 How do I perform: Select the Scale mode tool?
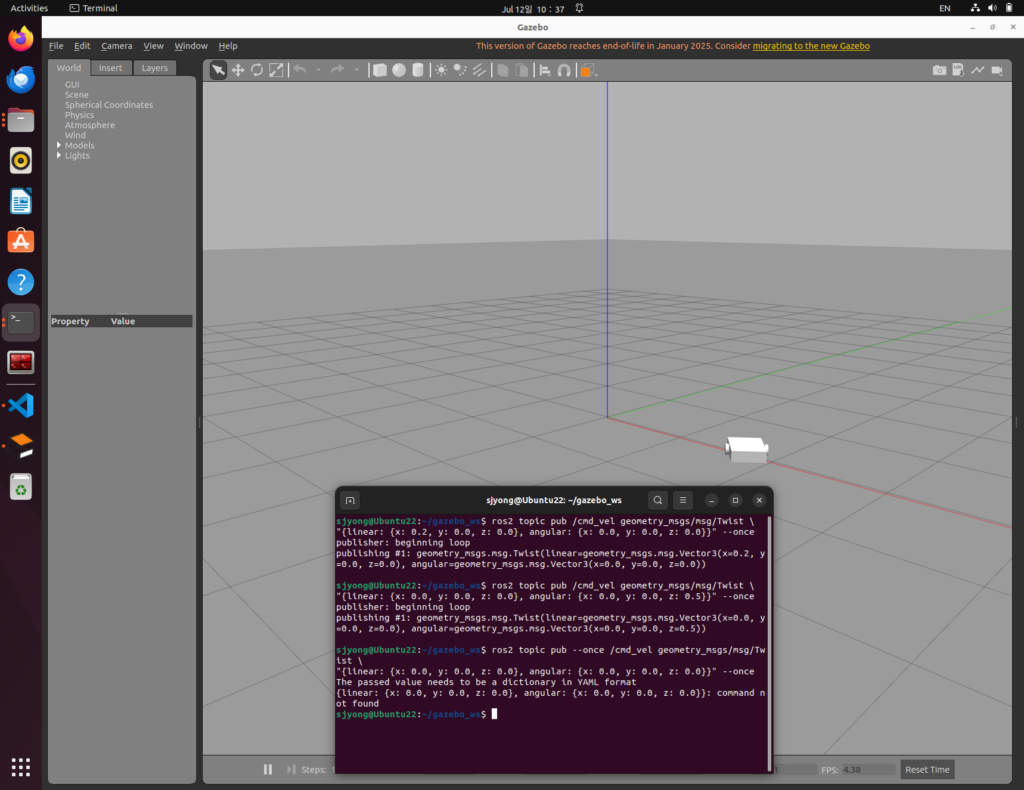pos(276,70)
